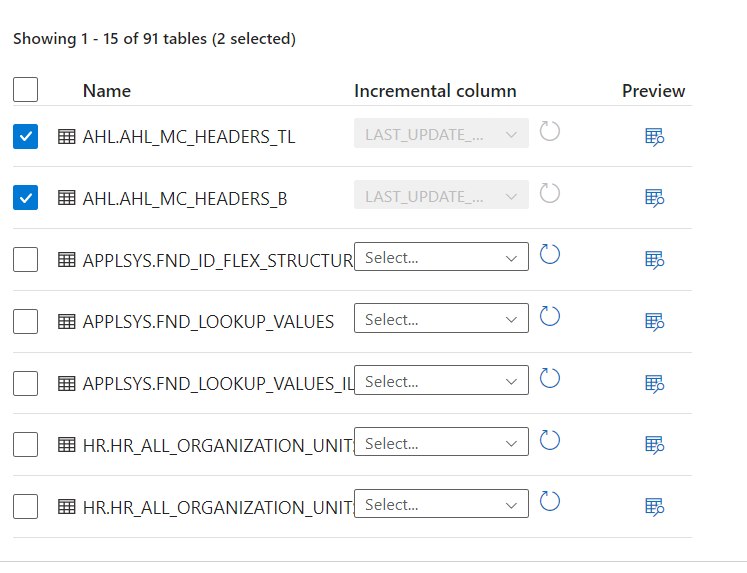Image resolution: width=747 pixels, height=573 pixels.
Task: Preview data for AHL.AHL_MC_HEADERS_B table
Action: tap(654, 198)
